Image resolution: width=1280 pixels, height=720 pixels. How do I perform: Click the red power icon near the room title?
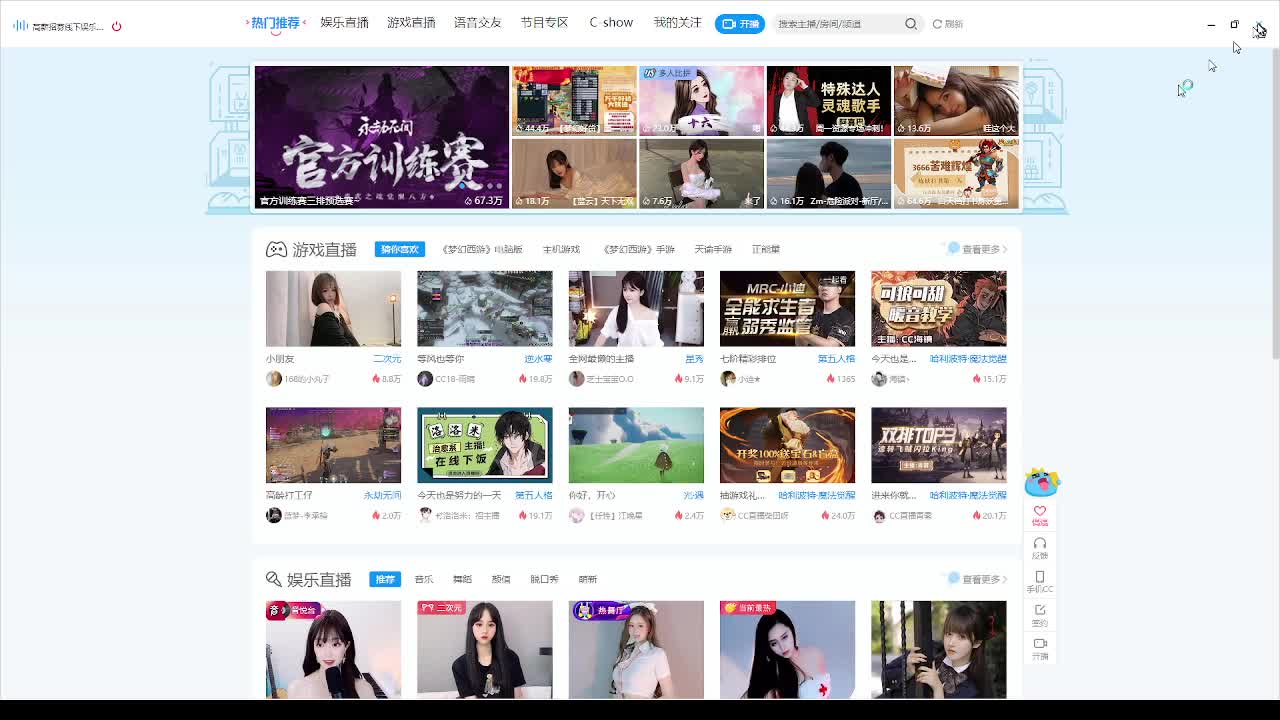click(x=116, y=26)
